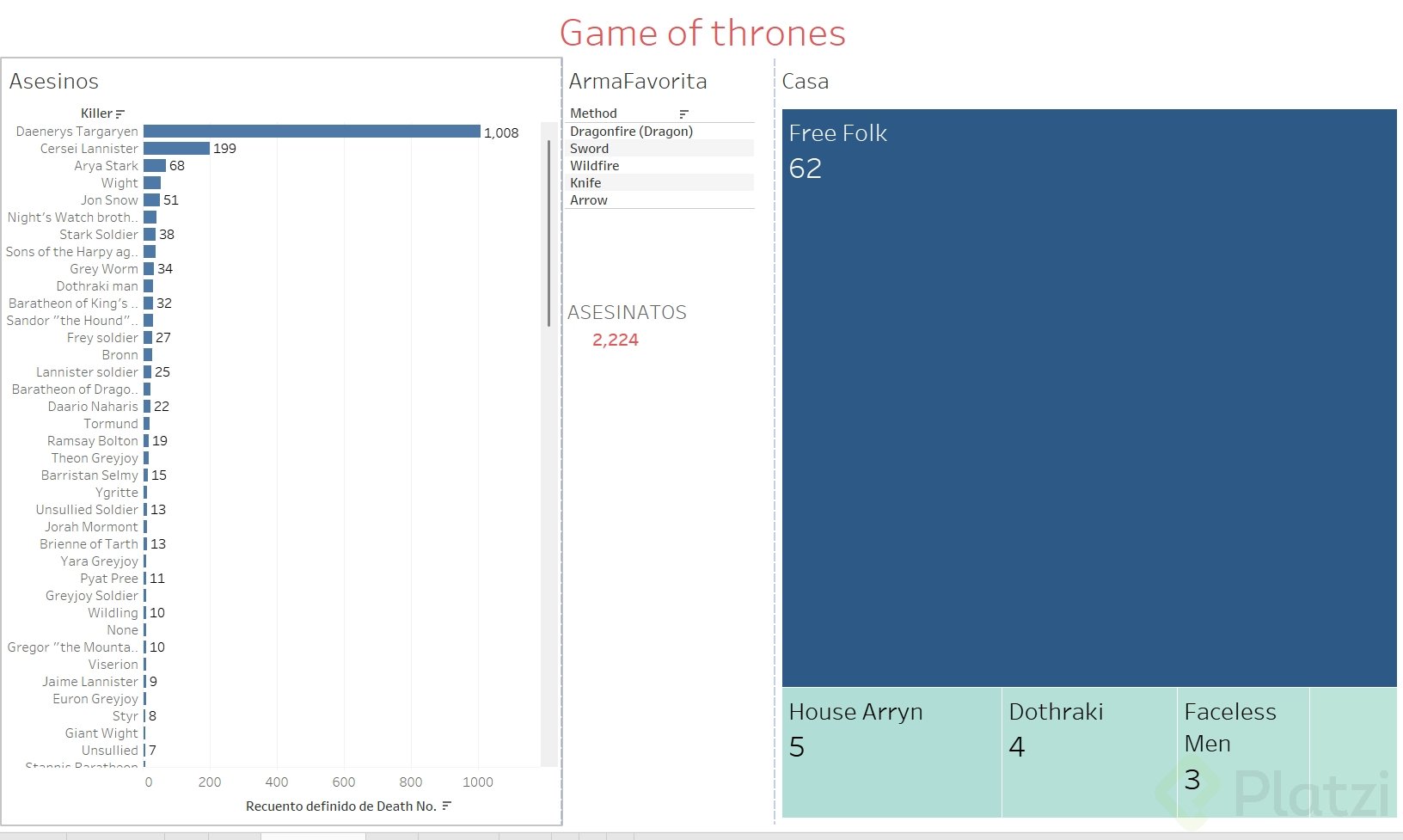Click the Asesinos chart vertical scrollbar
Viewport: 1403px width, 840px height.
(548, 234)
